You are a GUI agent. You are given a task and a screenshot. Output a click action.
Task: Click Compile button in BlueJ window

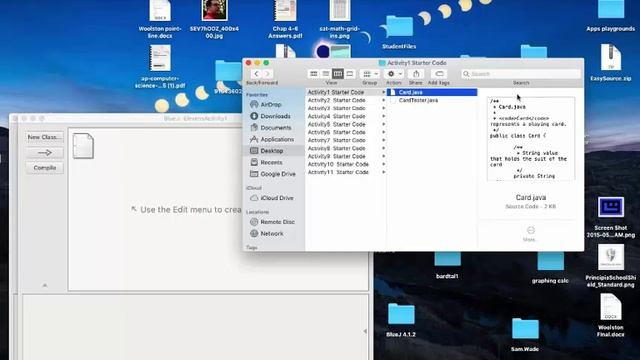[44, 168]
